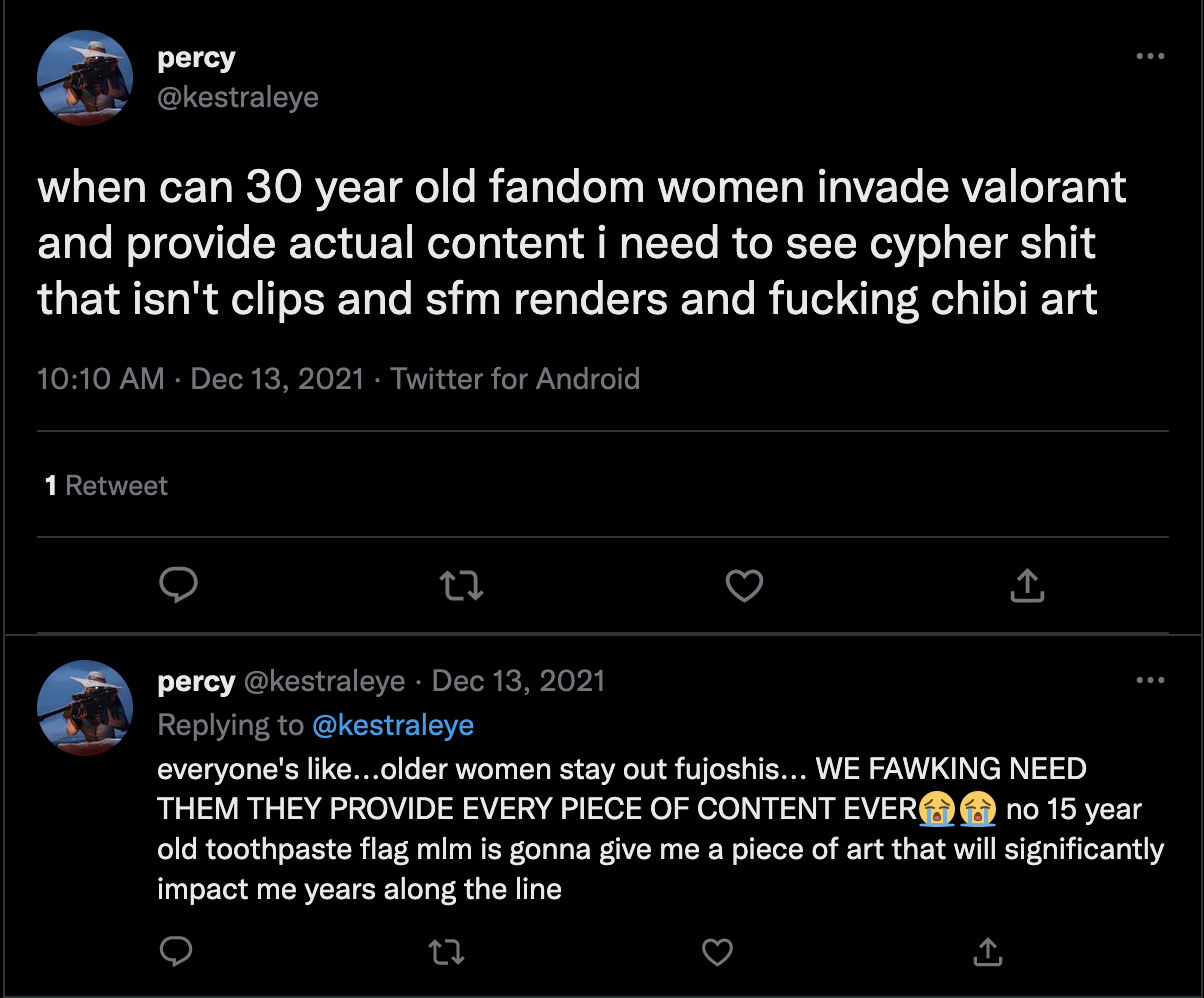Open more options for main tweet
1204x998 pixels.
point(1151,57)
